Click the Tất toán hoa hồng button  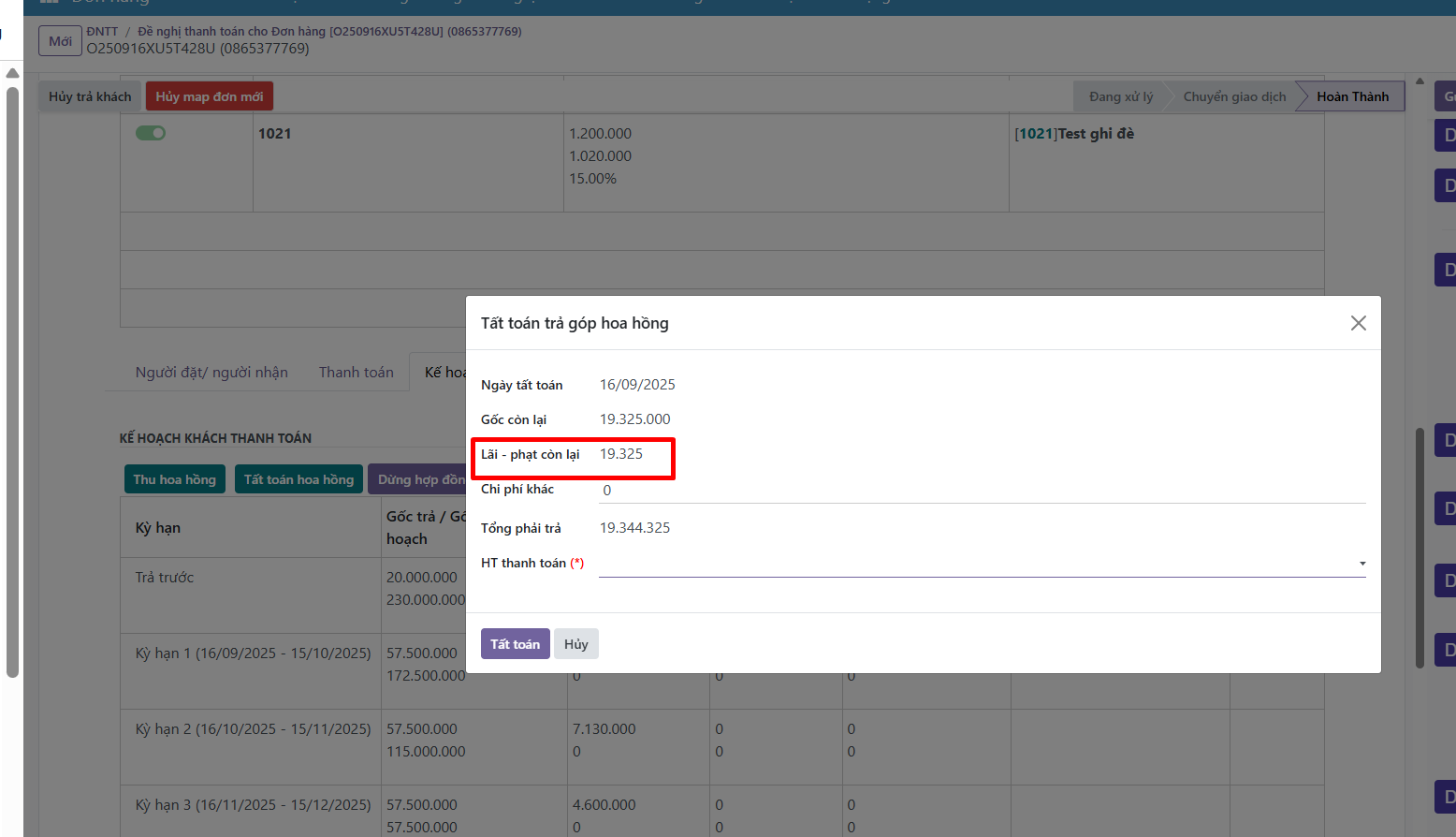[298, 479]
